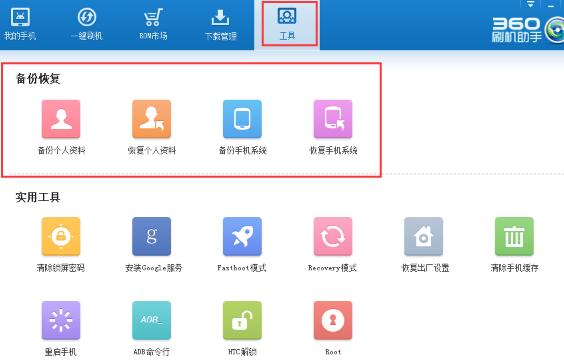
Task: Click the 重启手机 restart phone icon
Action: pos(61,321)
